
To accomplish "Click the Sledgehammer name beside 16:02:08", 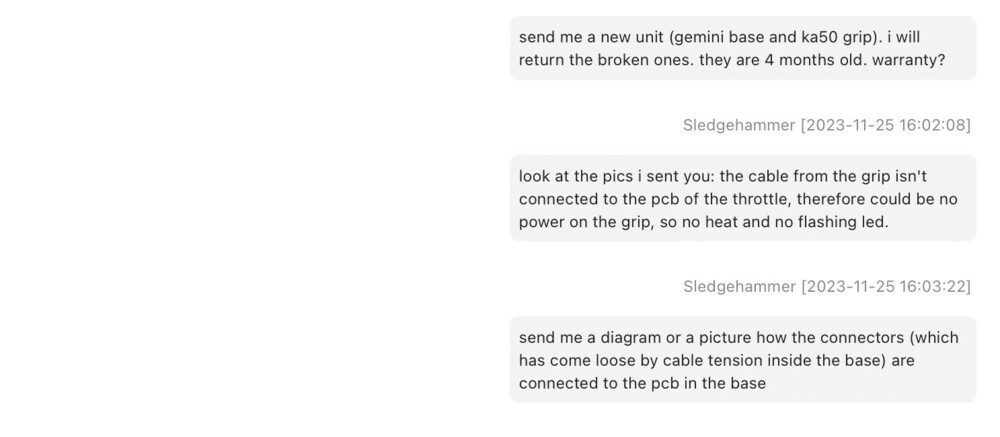I will 739,125.
